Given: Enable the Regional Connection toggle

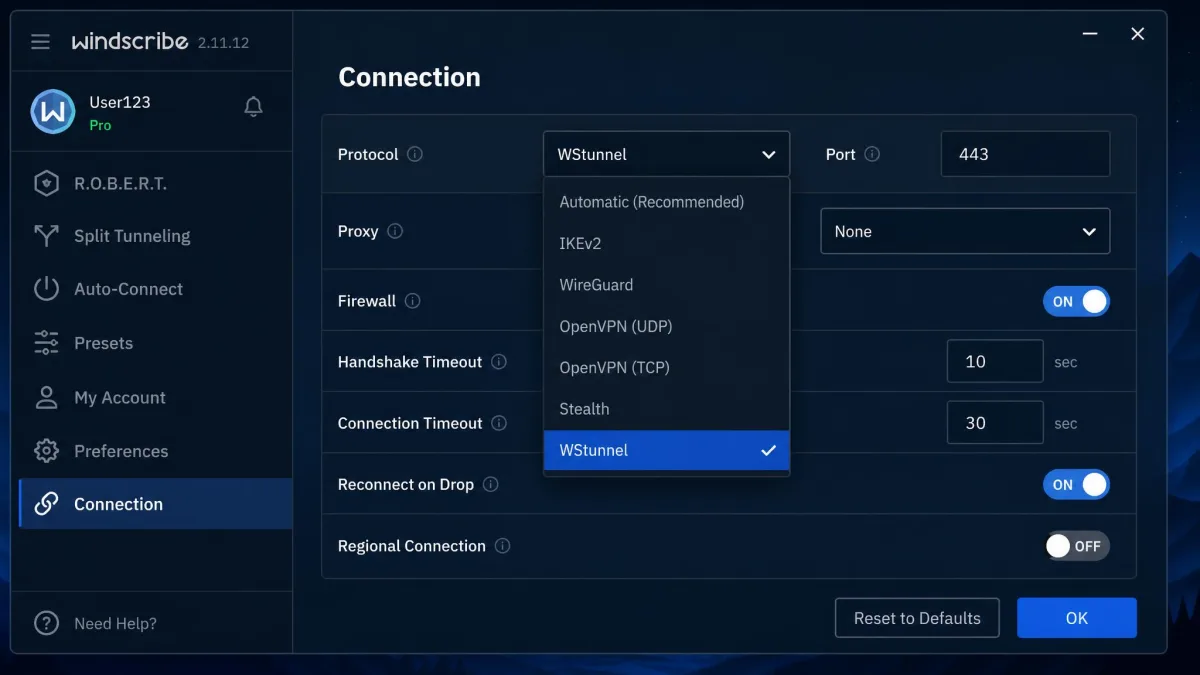Looking at the screenshot, I should [x=1076, y=546].
